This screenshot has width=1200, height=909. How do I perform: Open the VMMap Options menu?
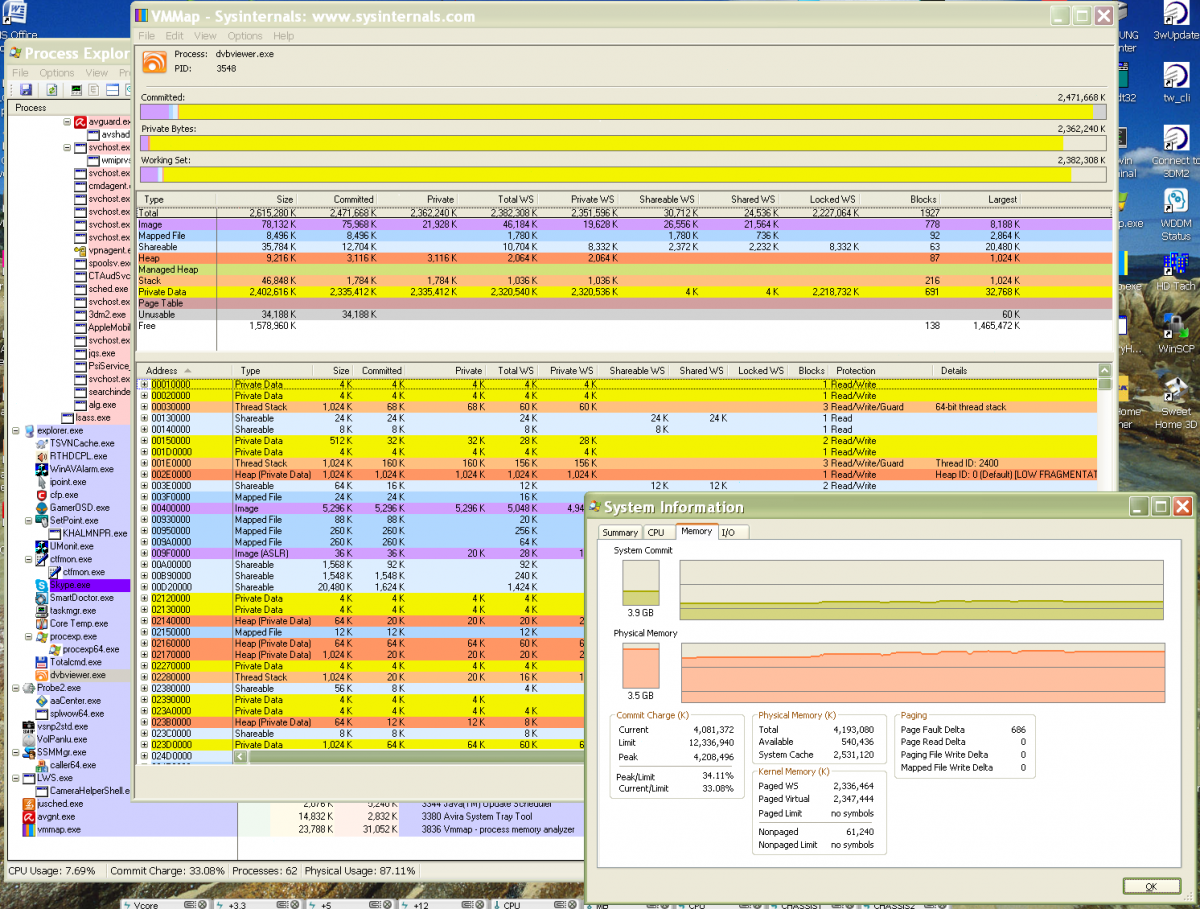pos(245,36)
